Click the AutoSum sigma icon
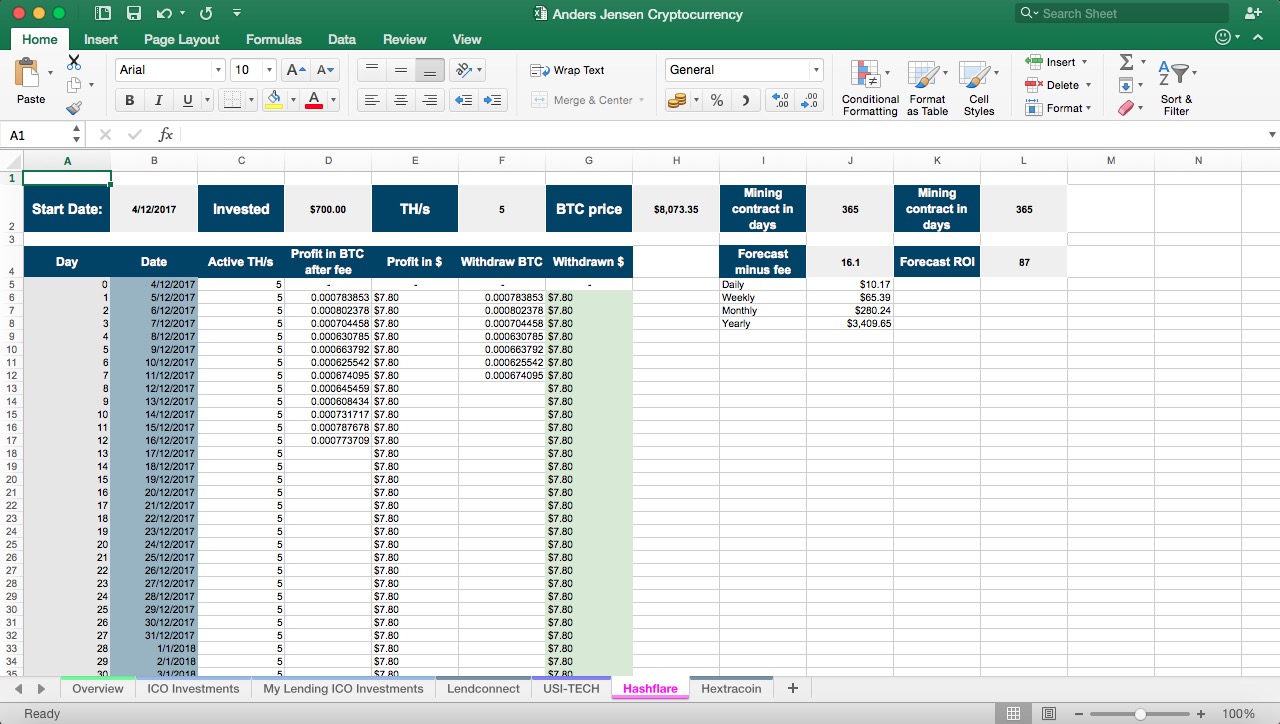This screenshot has width=1280, height=724. pyautogui.click(x=1126, y=62)
